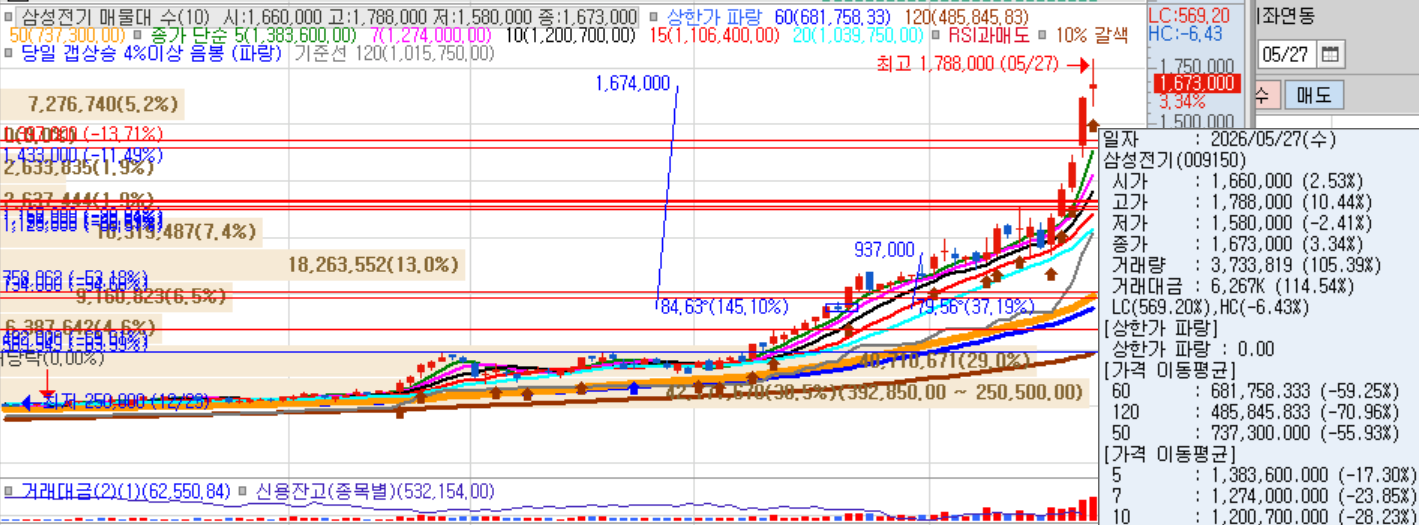Click the 신용잔고(종목별)(532,154,00) indicator label
Screen dimensions: 1419x525
point(375,492)
